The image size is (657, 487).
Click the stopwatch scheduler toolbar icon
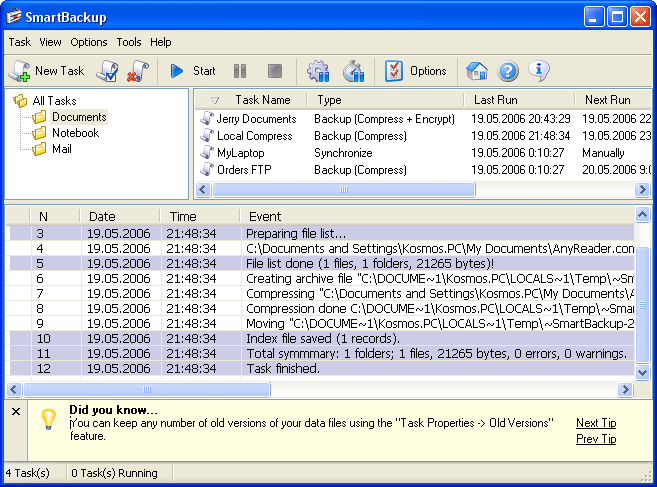[x=353, y=71]
